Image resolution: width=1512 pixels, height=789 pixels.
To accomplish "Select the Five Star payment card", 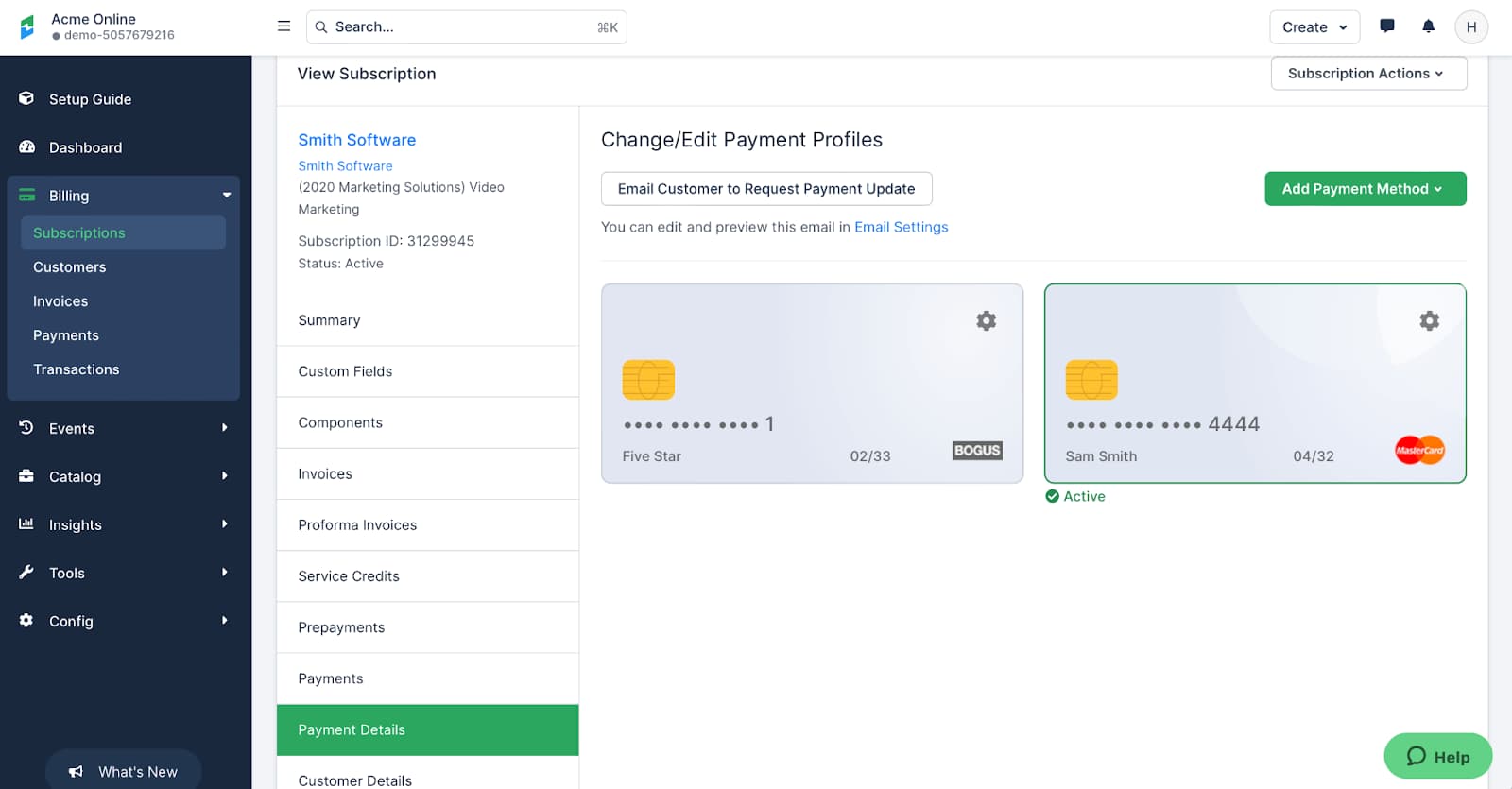I will [811, 397].
